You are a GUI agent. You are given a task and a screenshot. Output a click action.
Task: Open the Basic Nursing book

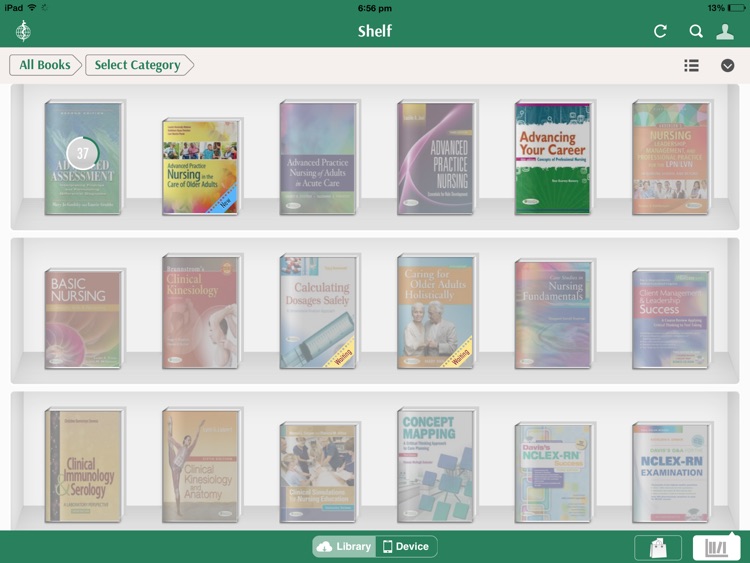[84, 320]
